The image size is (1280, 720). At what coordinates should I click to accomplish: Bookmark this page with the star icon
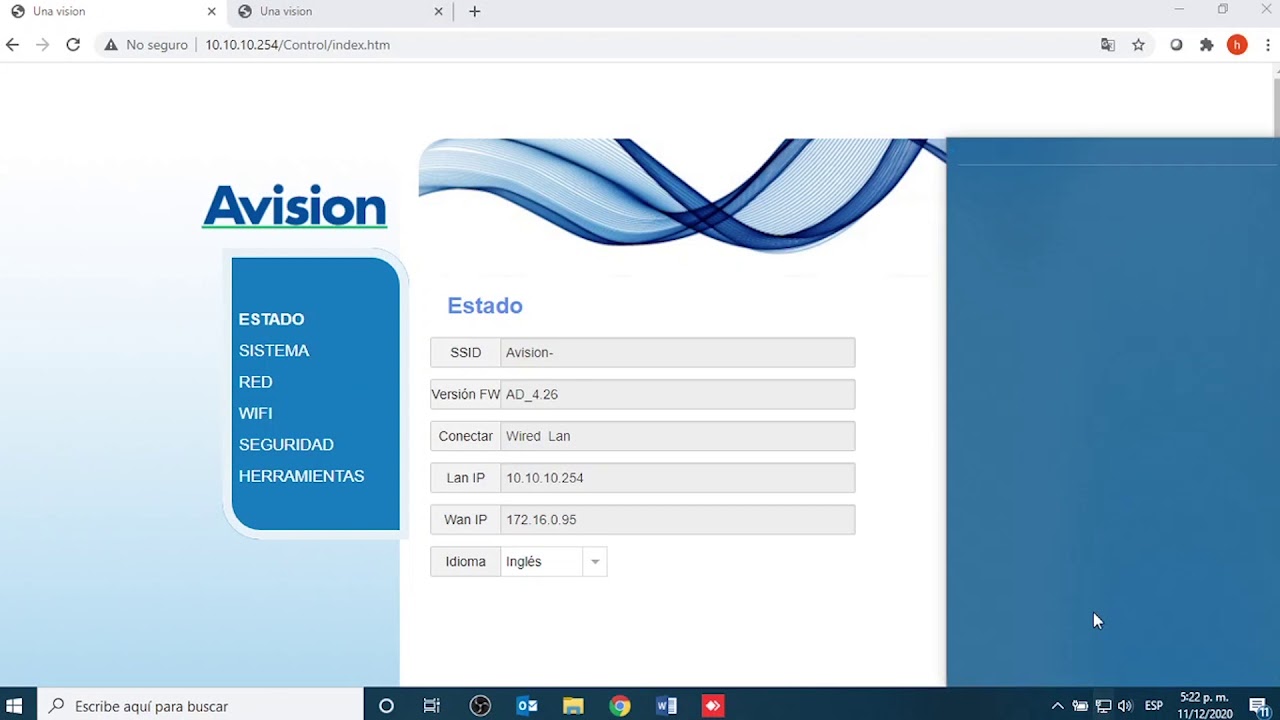(x=1138, y=45)
